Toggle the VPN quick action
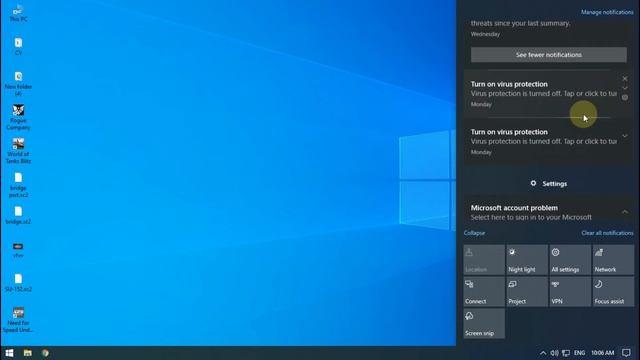640x360 pixels. [x=570, y=291]
